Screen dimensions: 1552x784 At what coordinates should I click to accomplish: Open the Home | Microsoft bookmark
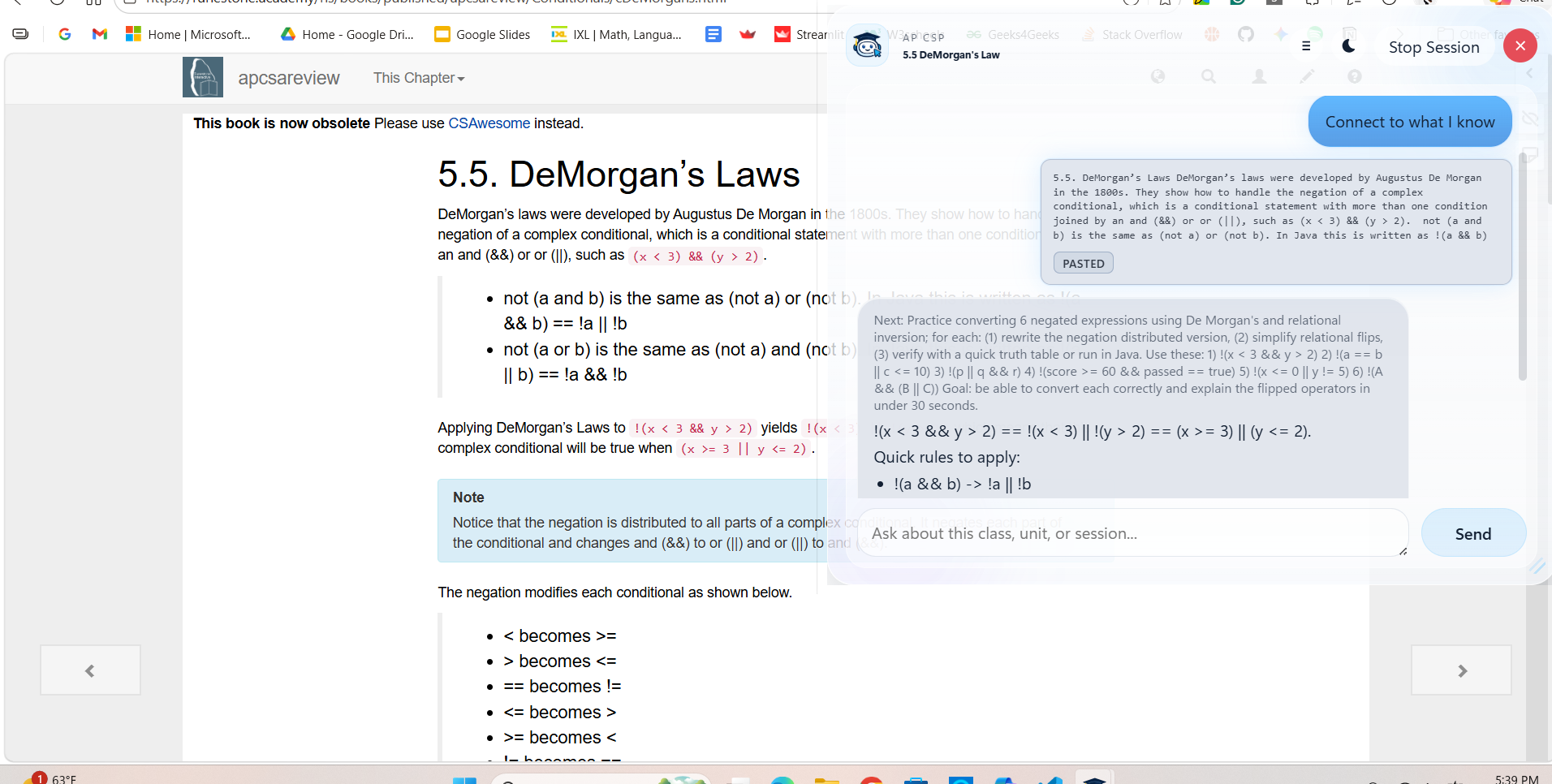[188, 34]
